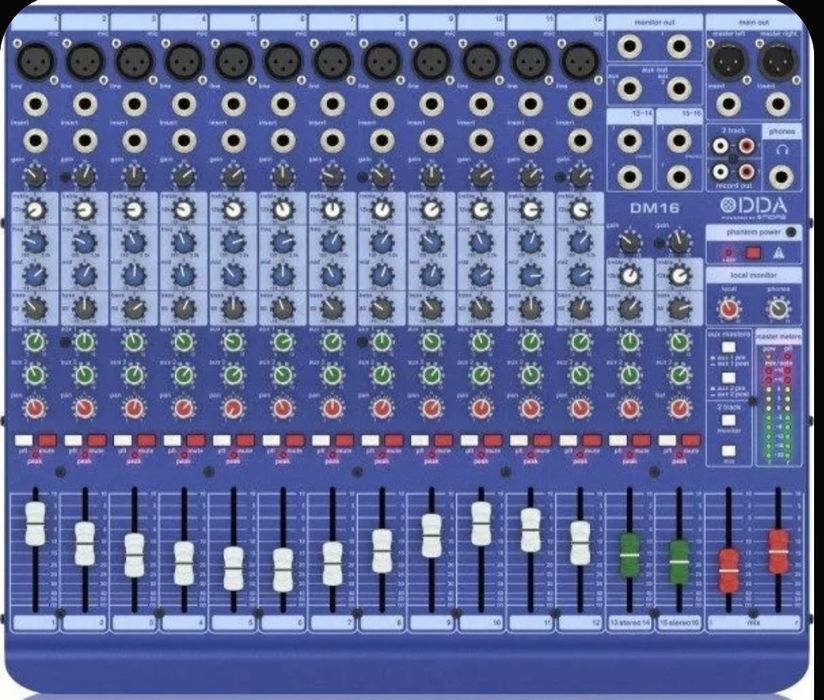Click the channel 8 peak LED
This screenshot has width=824, height=700.
382,455
